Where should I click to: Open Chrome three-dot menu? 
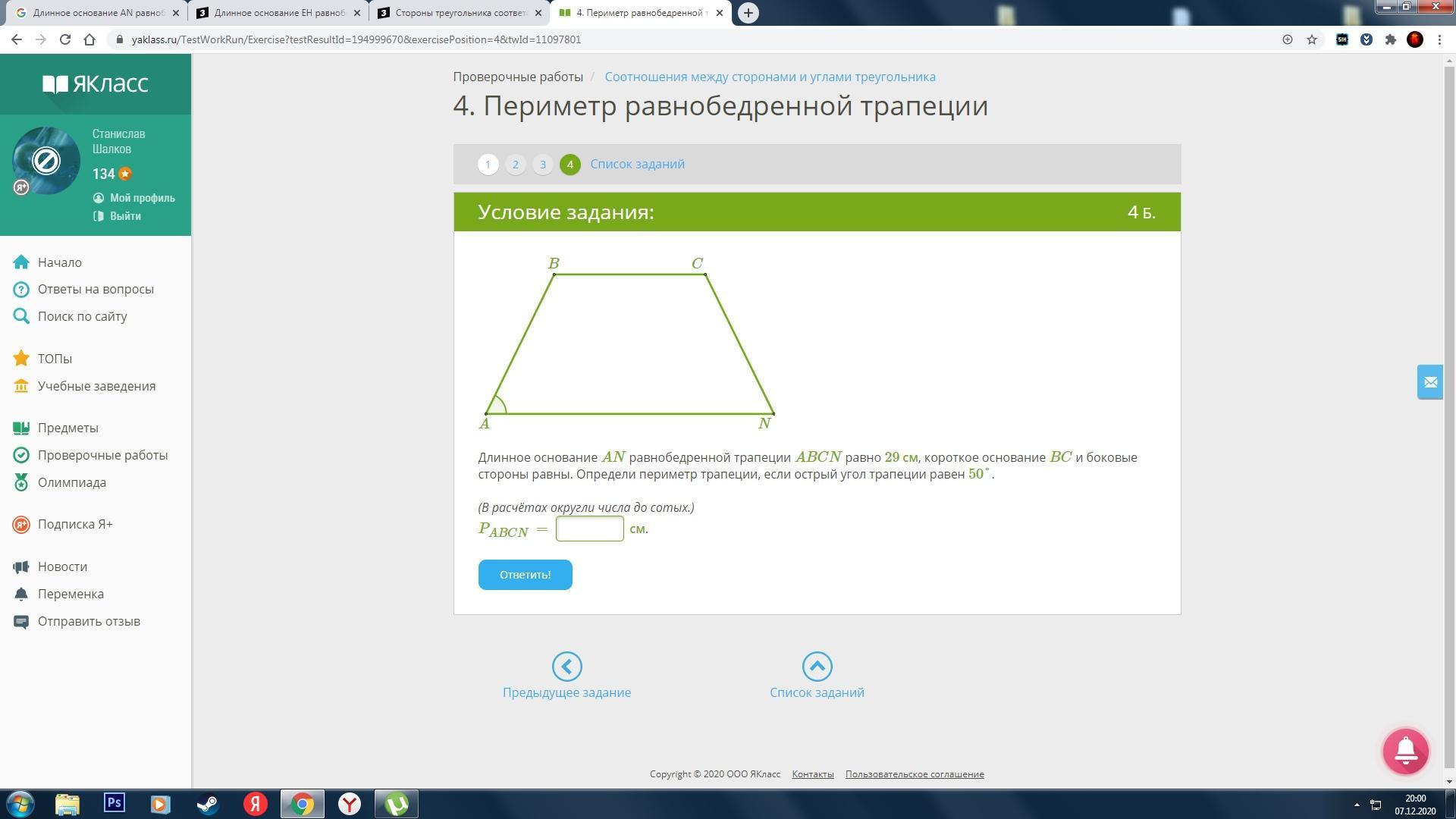click(1439, 39)
